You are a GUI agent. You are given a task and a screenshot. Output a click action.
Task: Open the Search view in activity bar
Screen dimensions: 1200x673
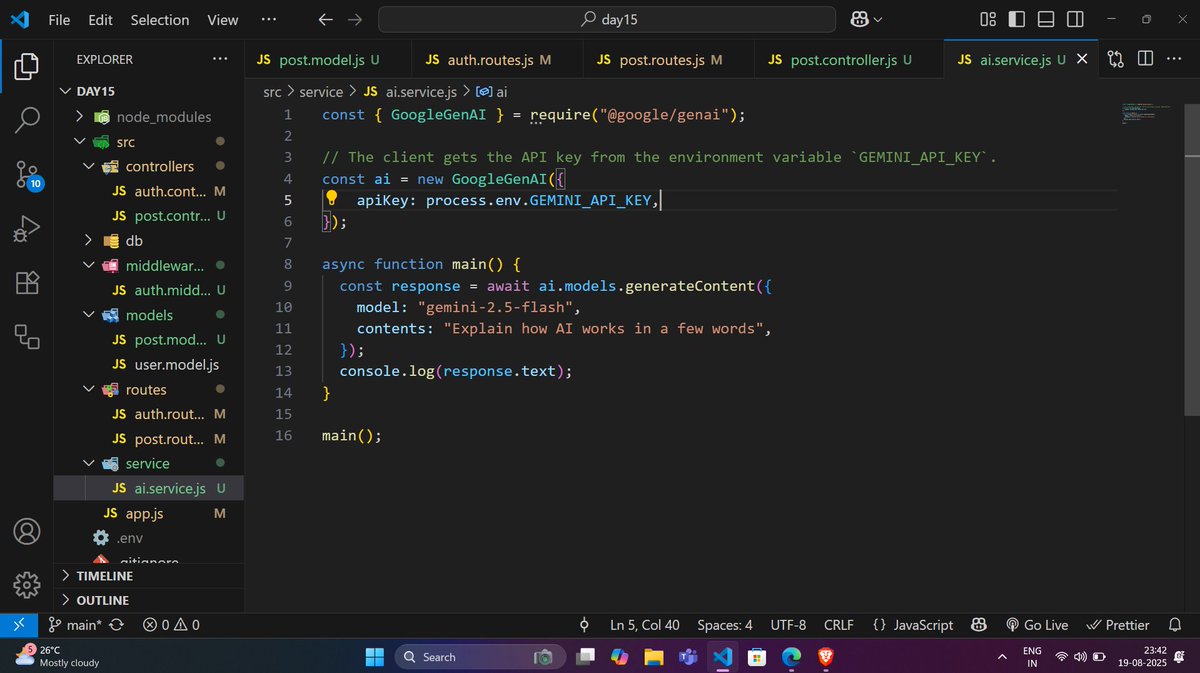point(27,120)
